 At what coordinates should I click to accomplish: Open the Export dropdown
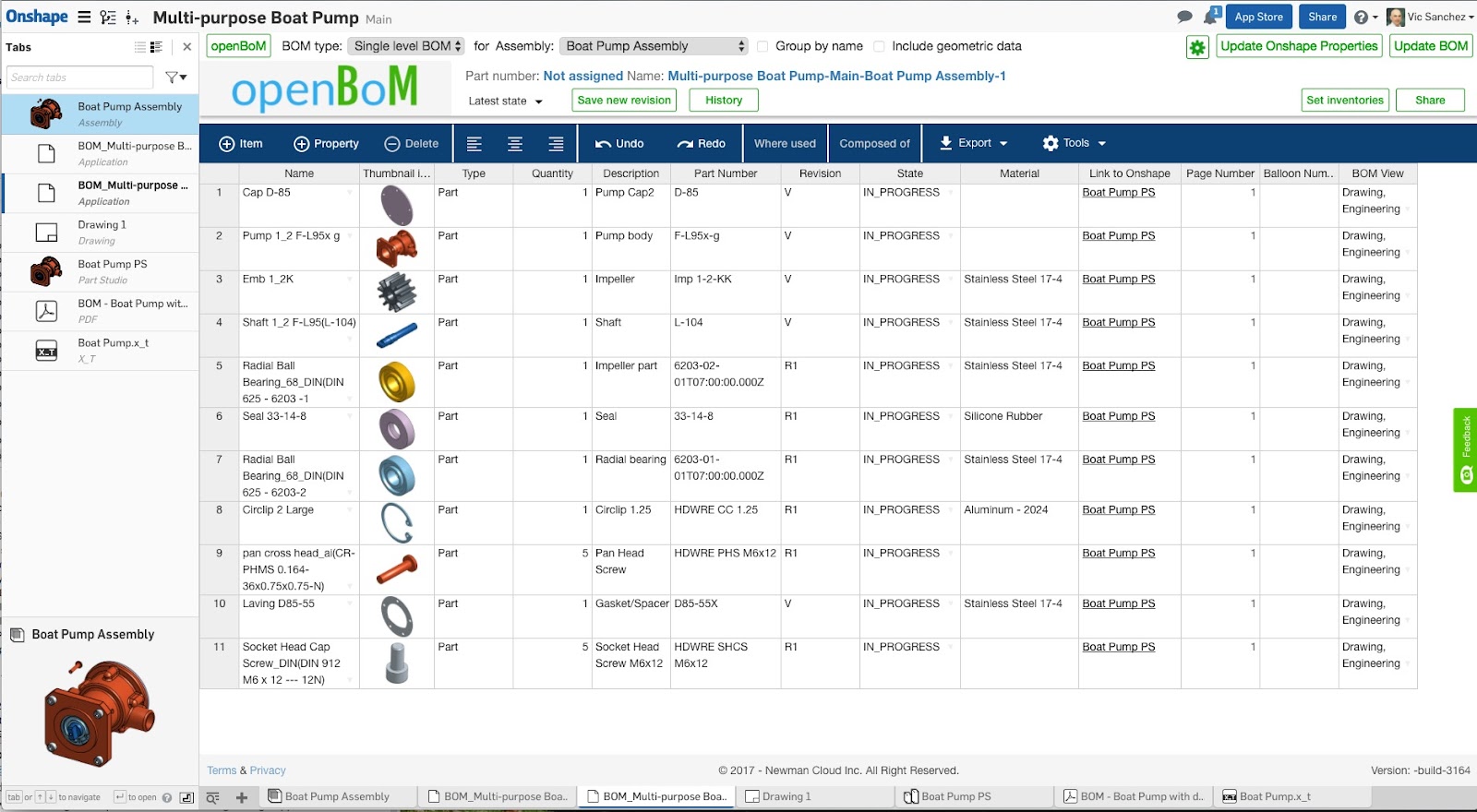(974, 143)
